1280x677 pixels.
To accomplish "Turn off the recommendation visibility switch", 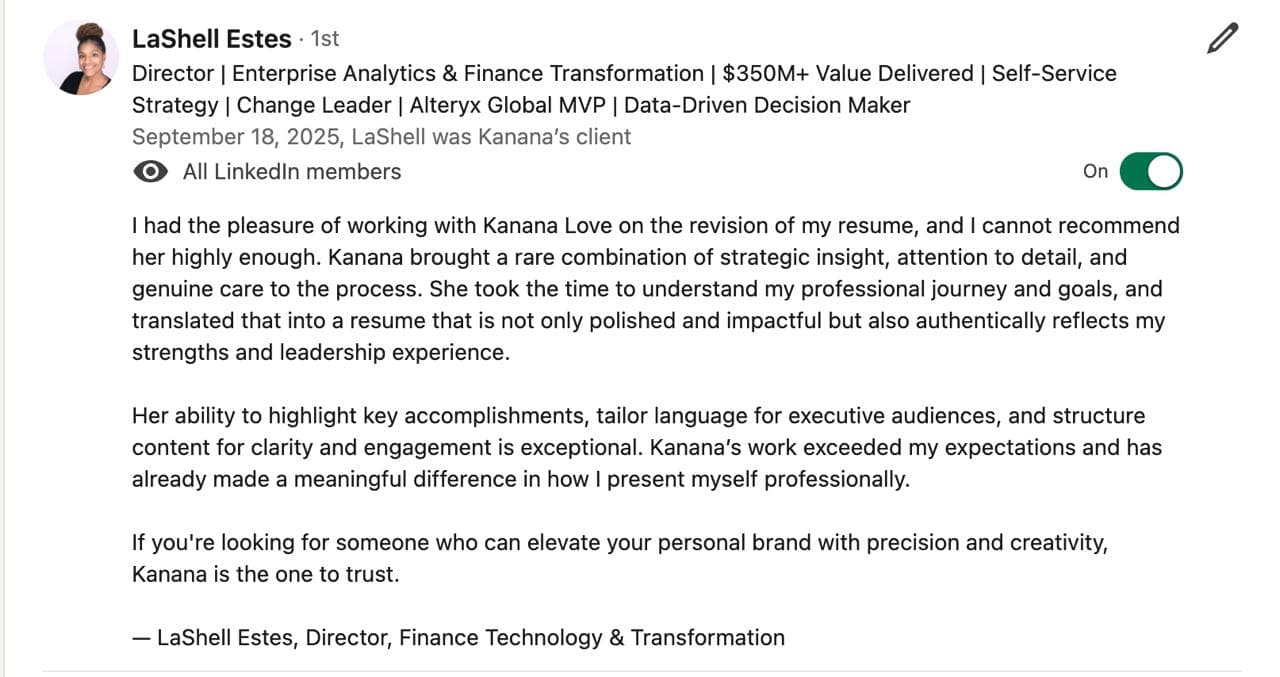I will tap(1150, 171).
